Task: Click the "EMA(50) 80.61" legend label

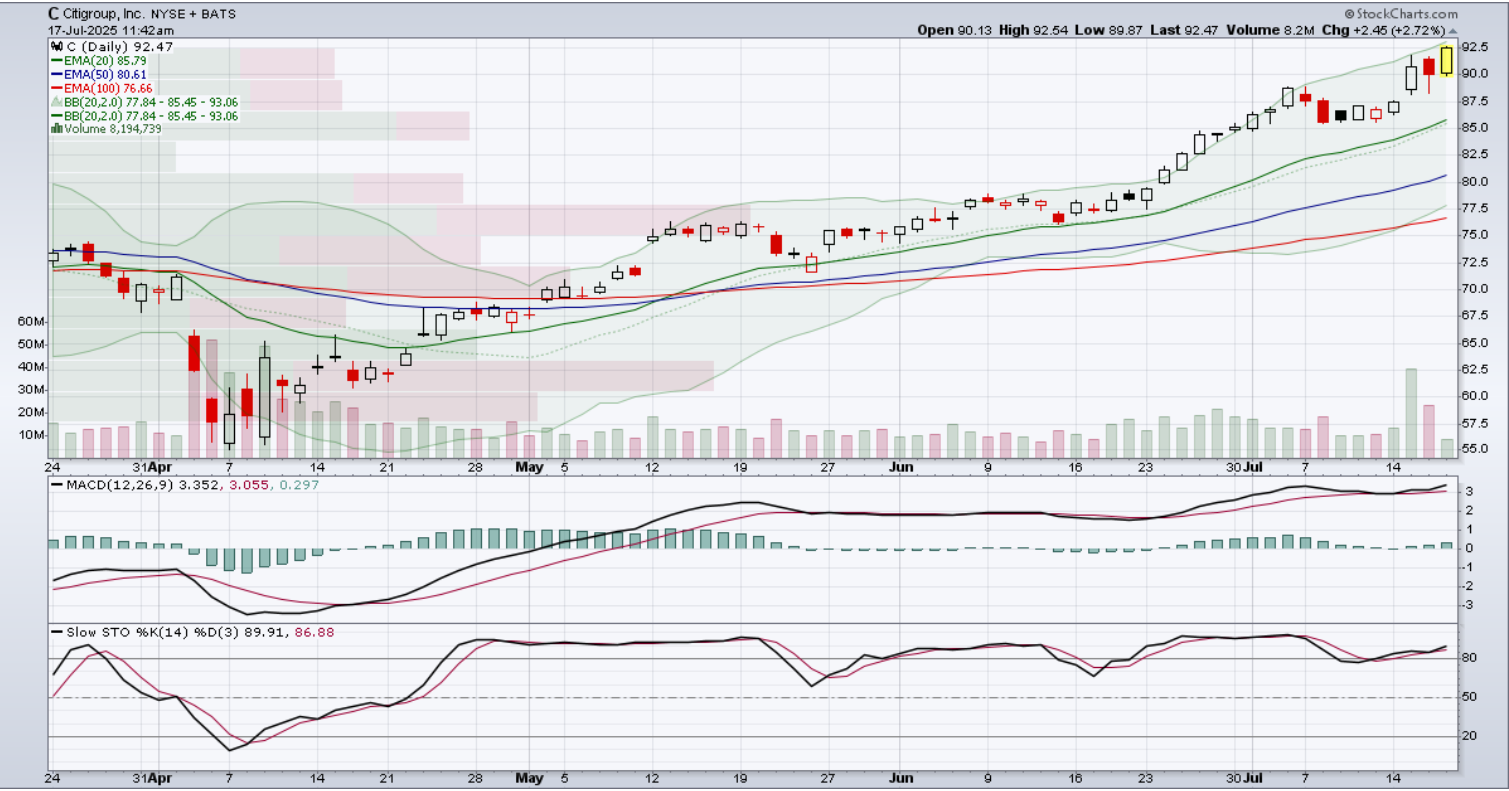Action: pyautogui.click(x=106, y=74)
